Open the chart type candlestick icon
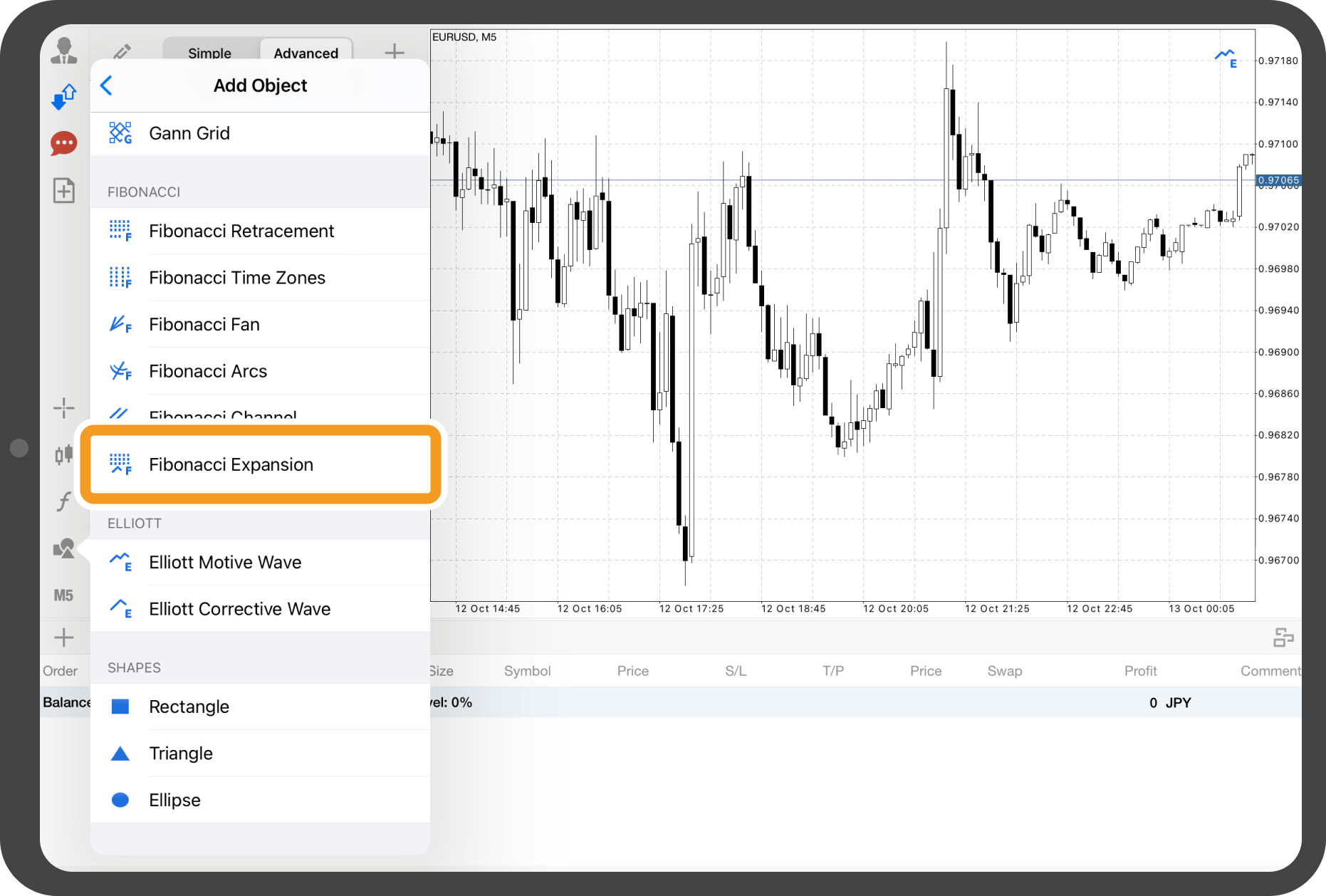The height and width of the screenshot is (896, 1326). click(64, 454)
